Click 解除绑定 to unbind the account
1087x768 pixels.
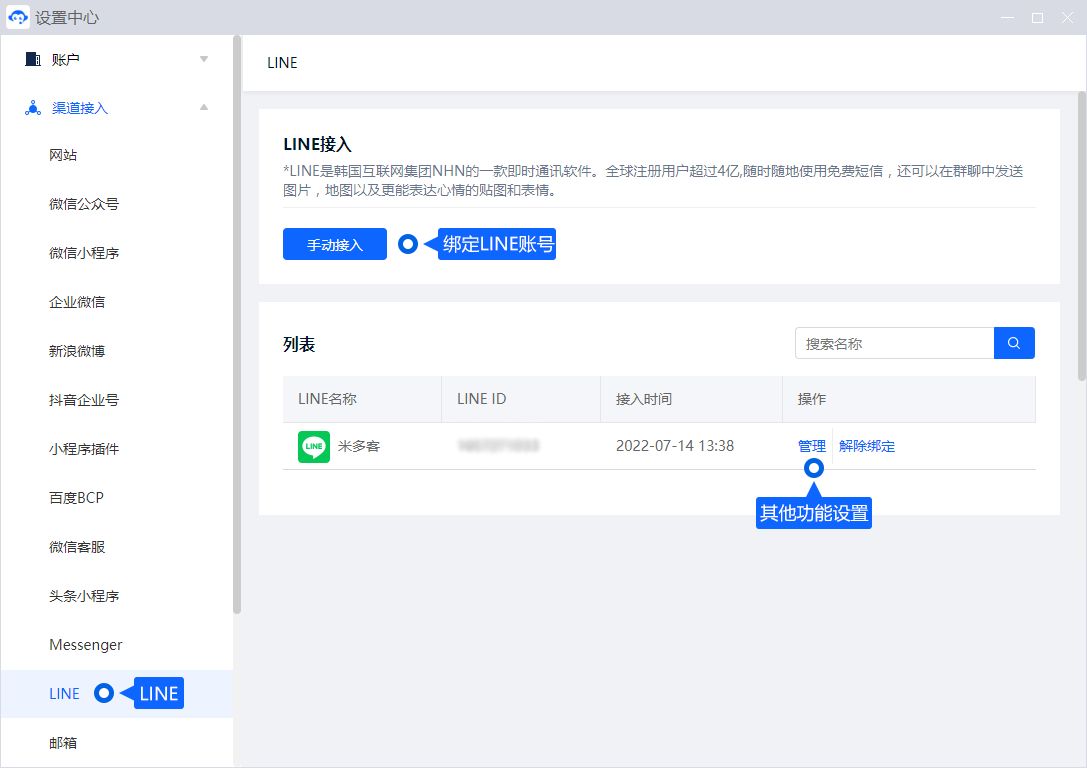coord(867,446)
